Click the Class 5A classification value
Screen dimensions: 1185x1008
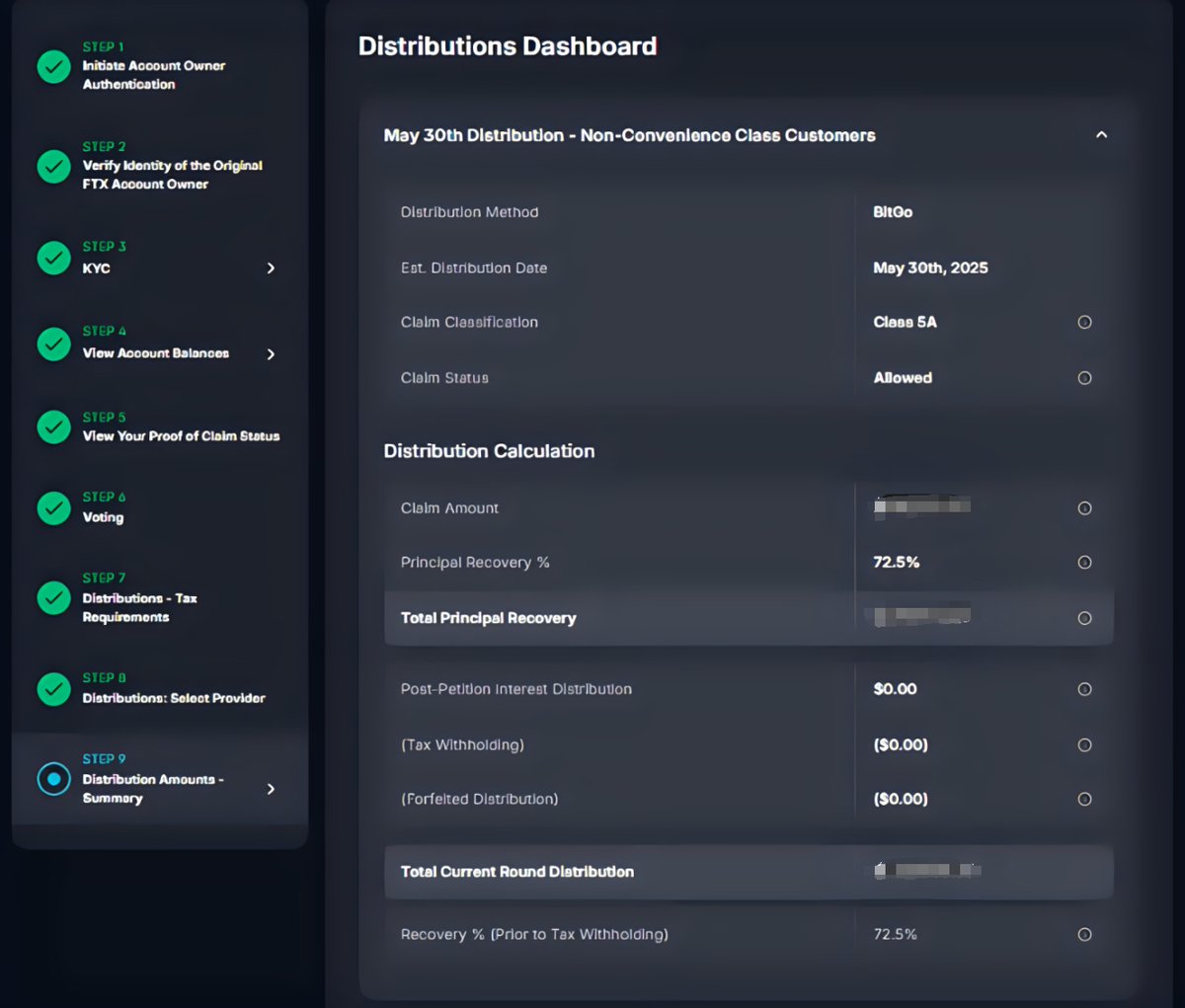pyautogui.click(x=905, y=322)
